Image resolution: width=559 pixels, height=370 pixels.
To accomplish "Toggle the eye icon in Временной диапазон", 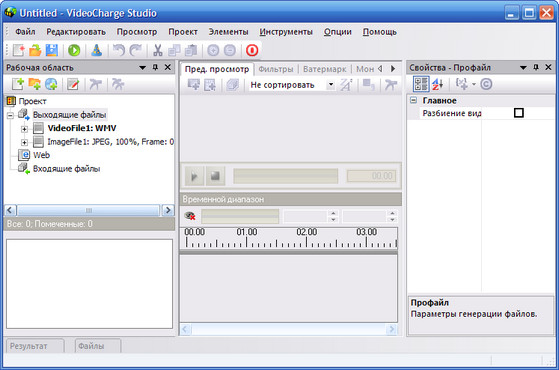I will pyautogui.click(x=190, y=216).
